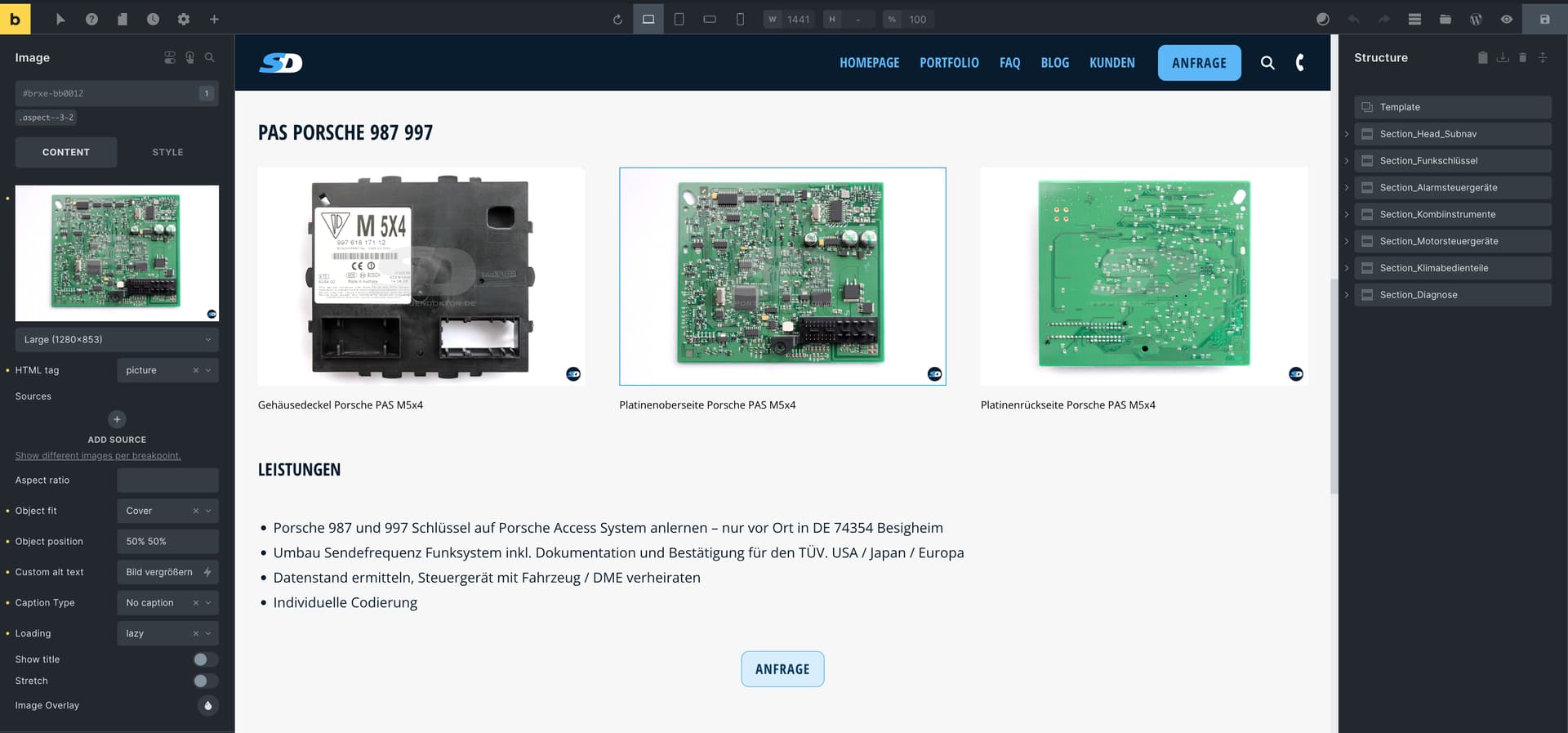The height and width of the screenshot is (733, 1568).
Task: Click the Aspect ratio input field
Action: (167, 480)
